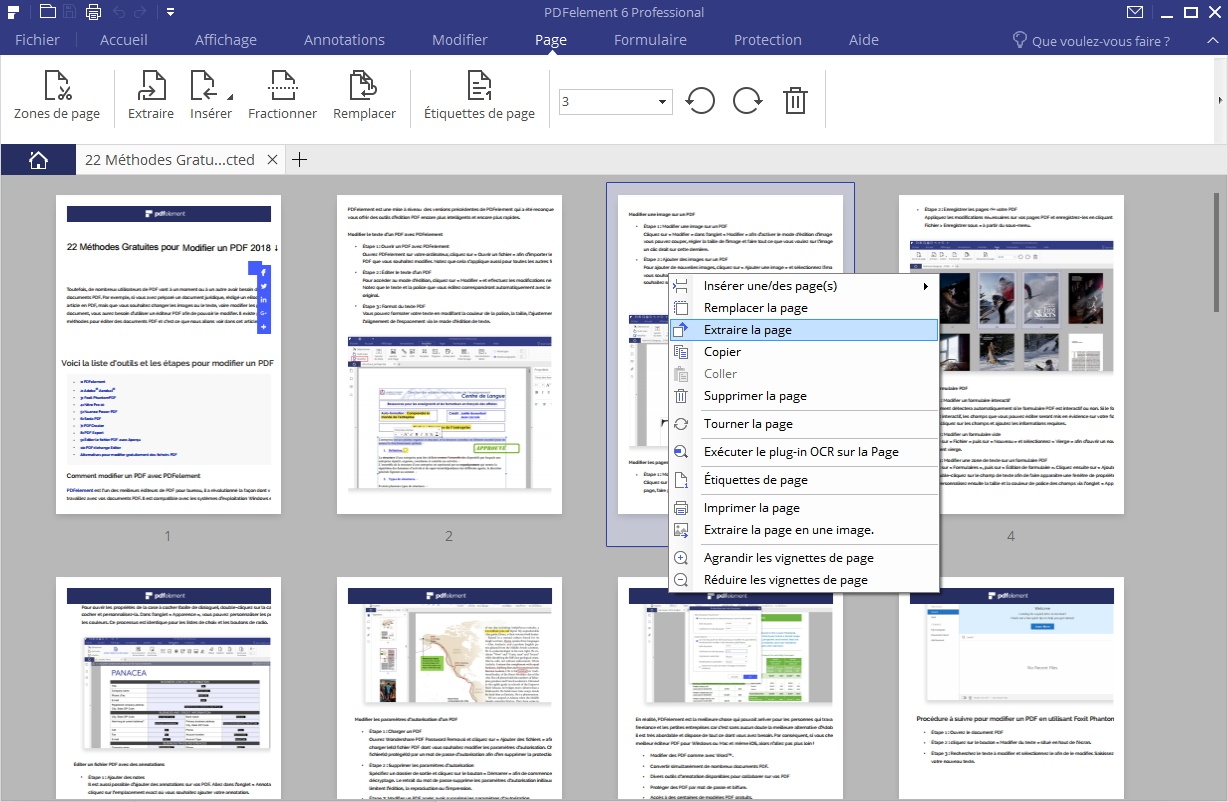
Task: Choose Extraire la page en une image
Action: click(804, 530)
